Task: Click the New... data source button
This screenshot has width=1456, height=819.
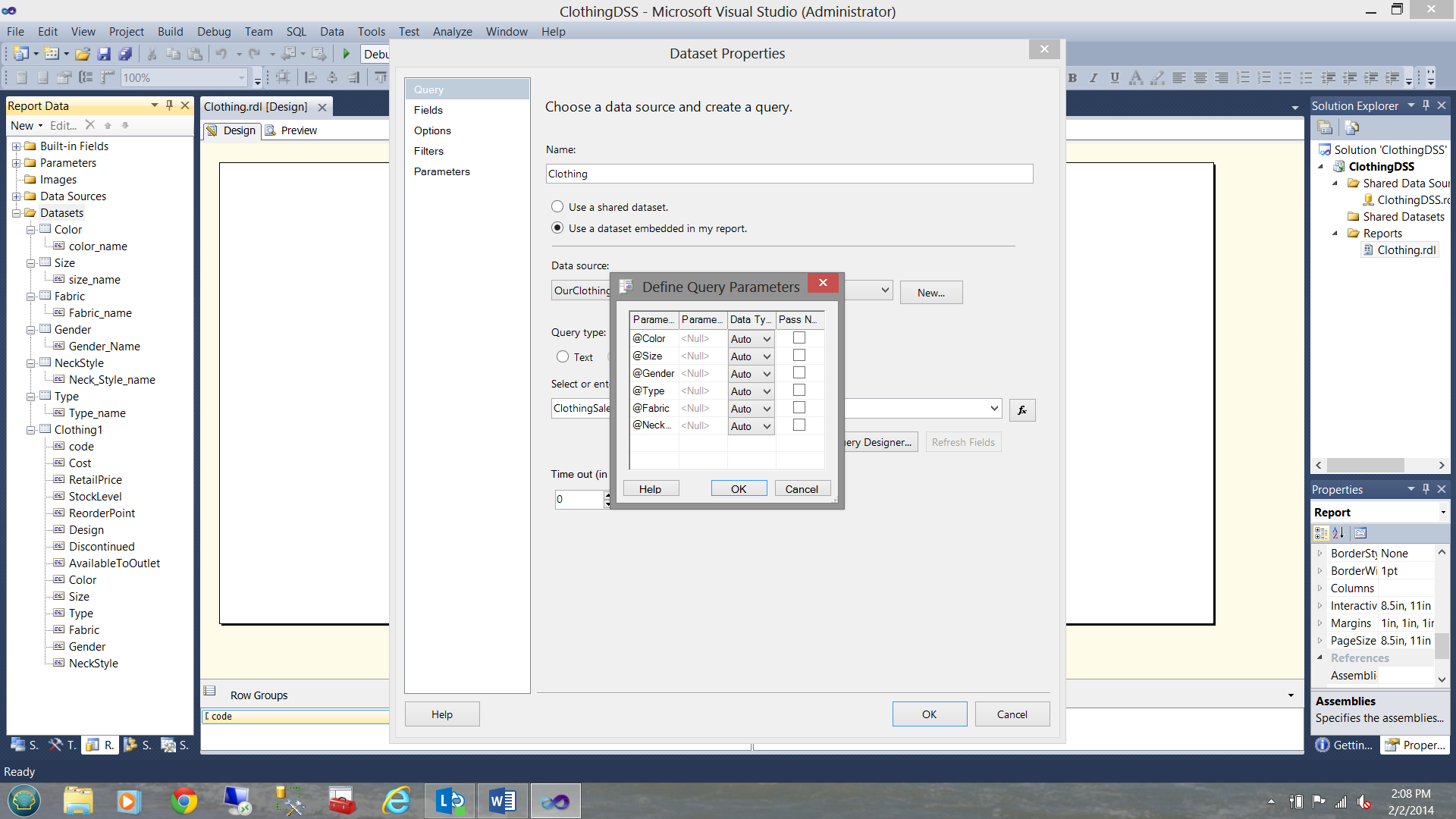Action: pyautogui.click(x=930, y=293)
